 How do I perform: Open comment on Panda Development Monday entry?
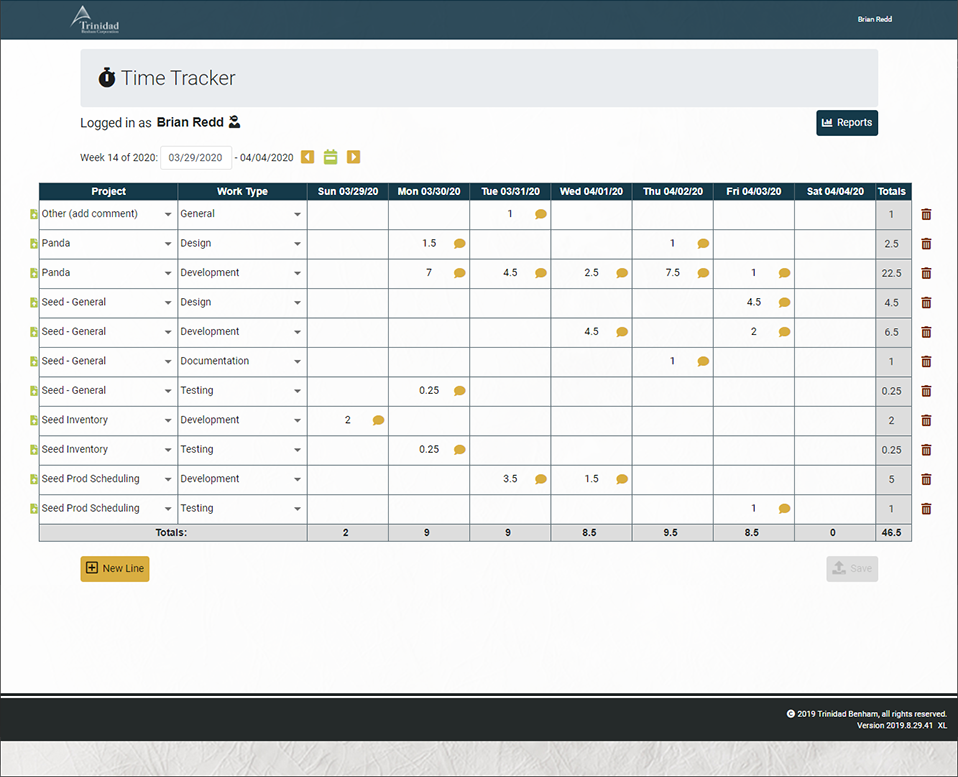460,273
